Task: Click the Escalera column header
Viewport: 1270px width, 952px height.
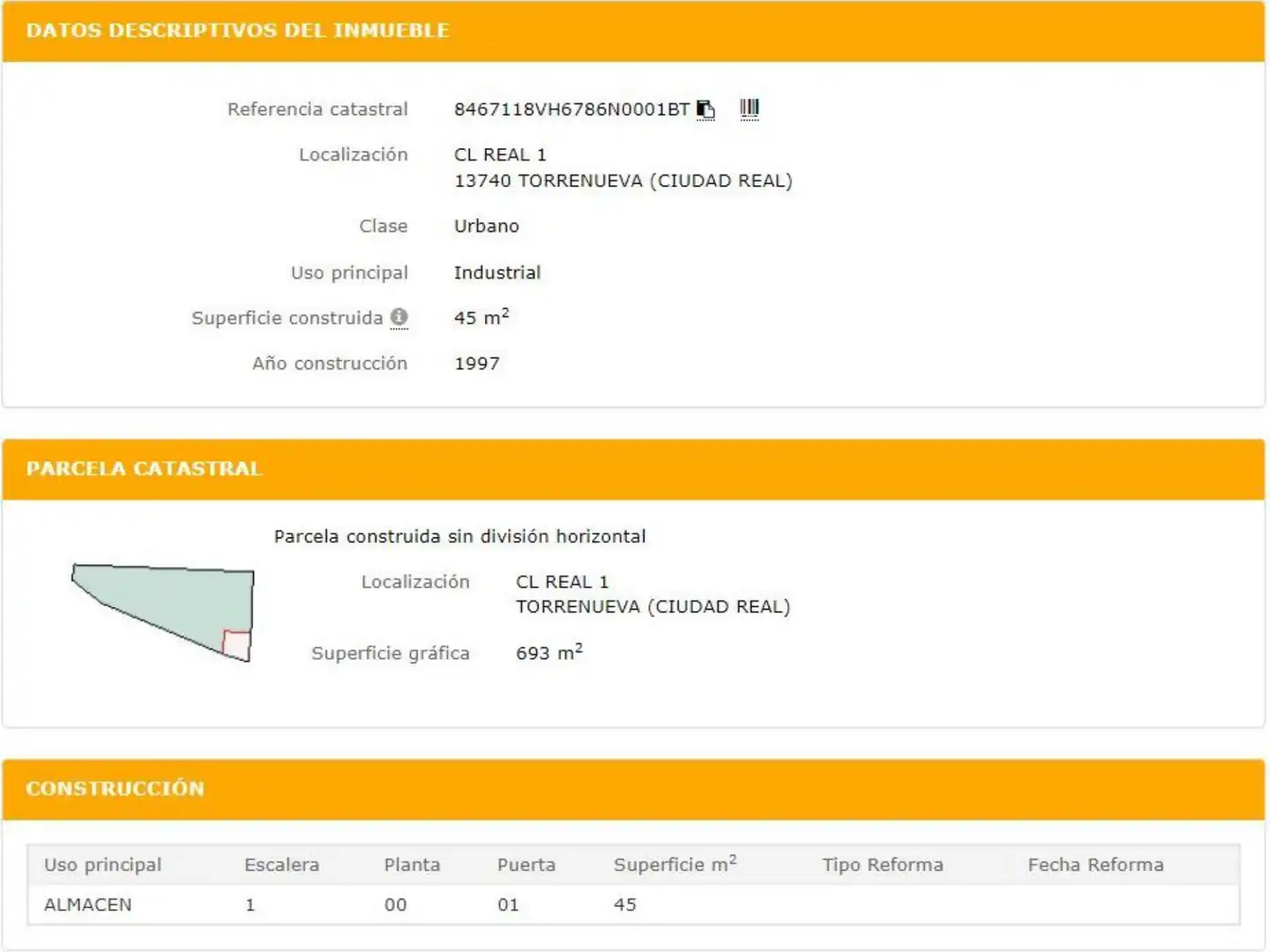Action: [x=282, y=865]
